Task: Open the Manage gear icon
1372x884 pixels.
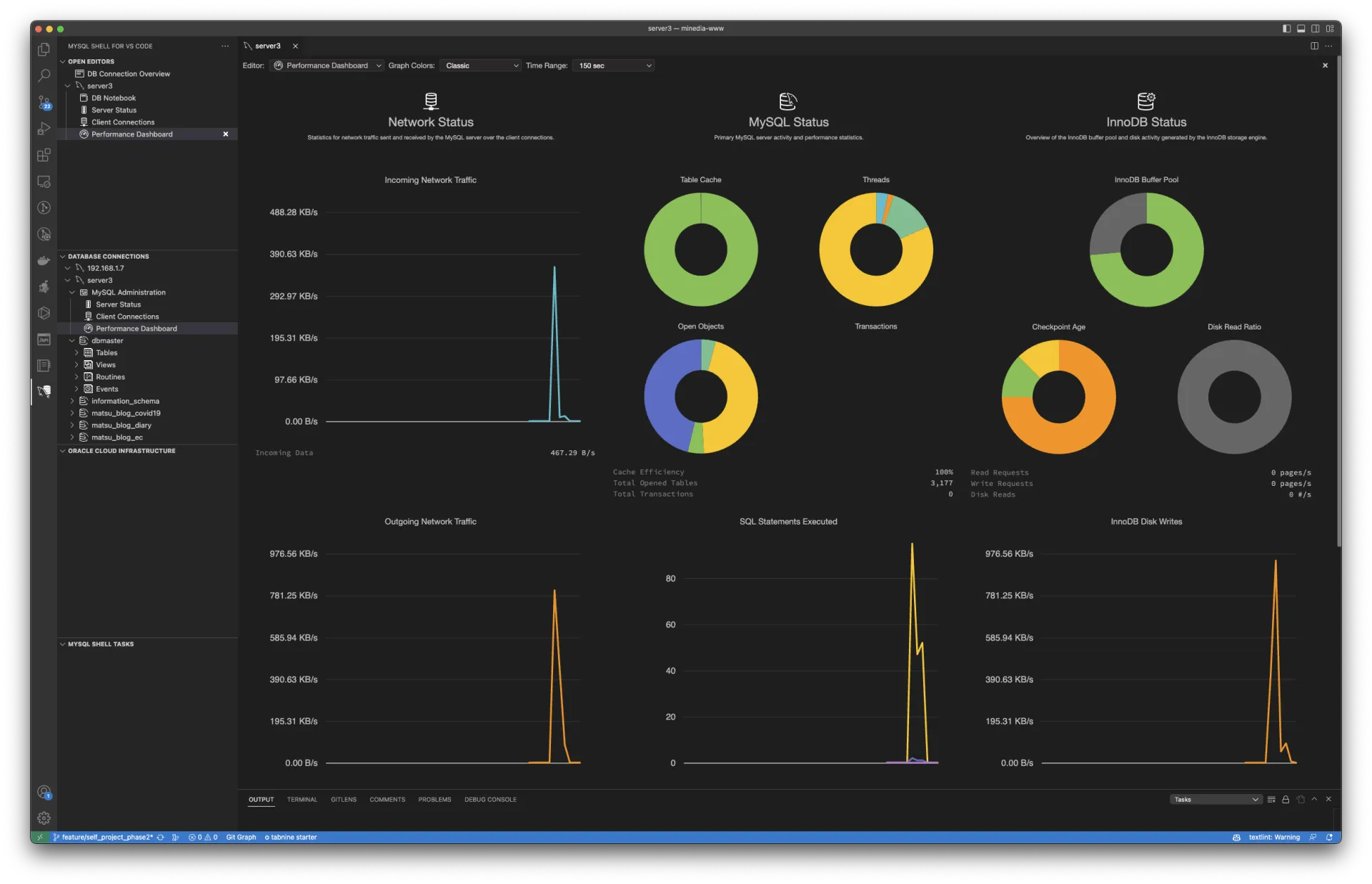Action: click(x=44, y=818)
